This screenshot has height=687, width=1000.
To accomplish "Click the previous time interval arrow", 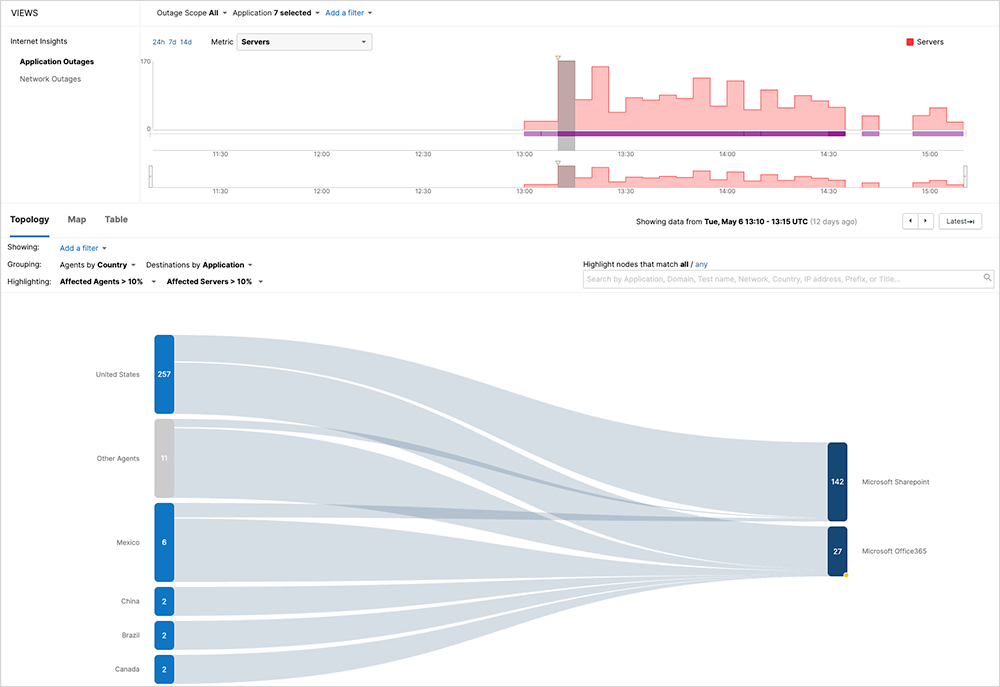I will [910, 221].
